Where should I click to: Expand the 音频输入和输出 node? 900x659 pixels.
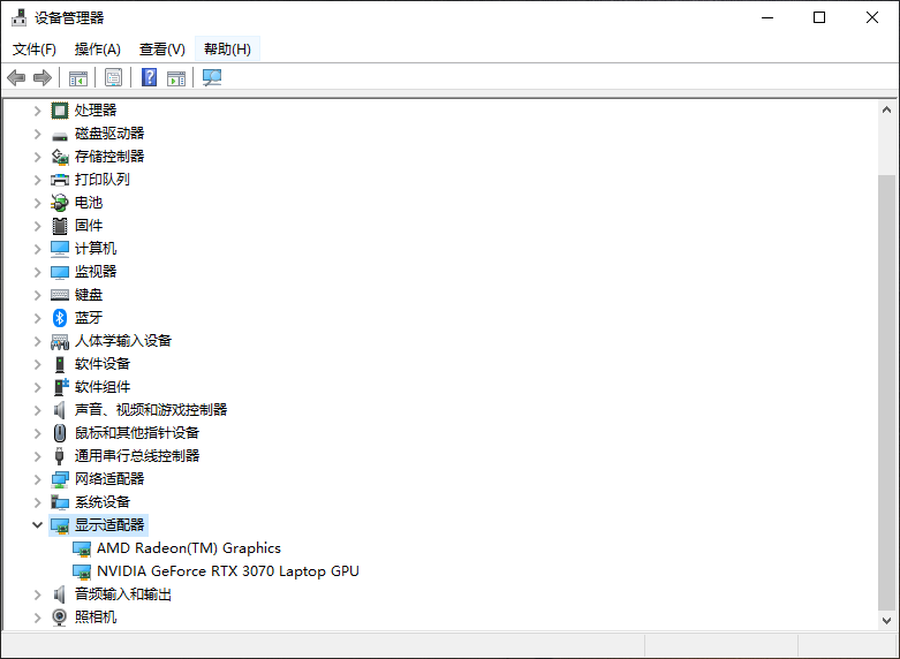(37, 594)
